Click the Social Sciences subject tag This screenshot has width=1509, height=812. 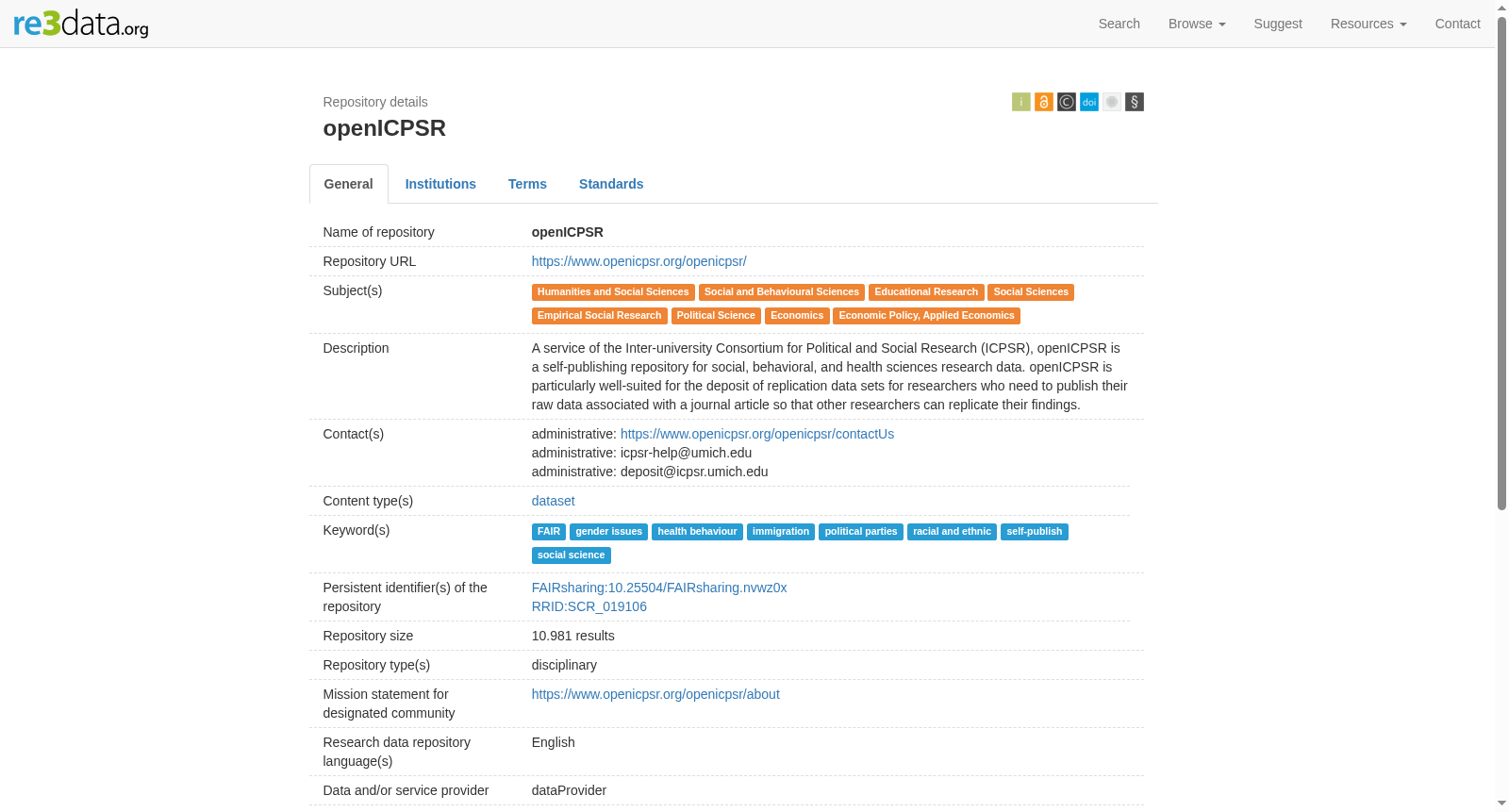pos(1031,292)
